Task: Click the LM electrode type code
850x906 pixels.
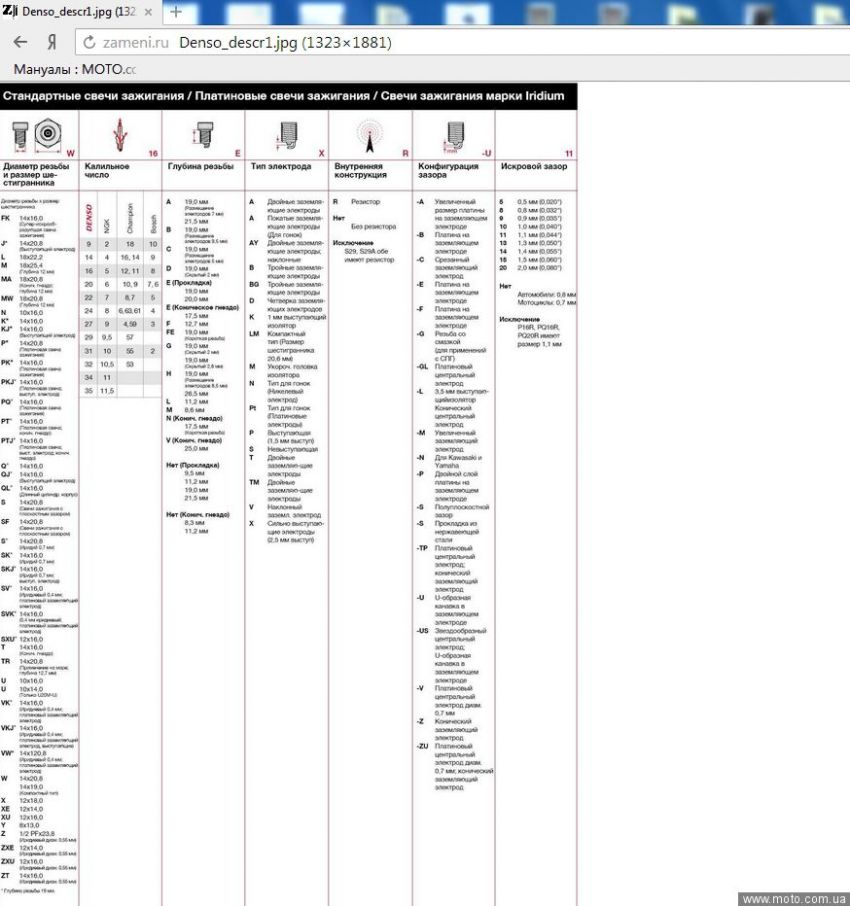Action: coord(254,333)
